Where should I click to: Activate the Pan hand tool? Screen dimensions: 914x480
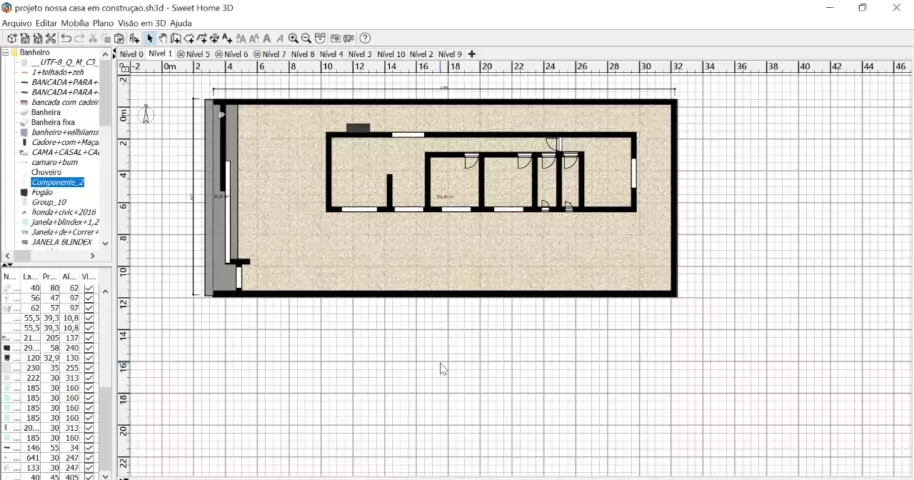pyautogui.click(x=162, y=38)
